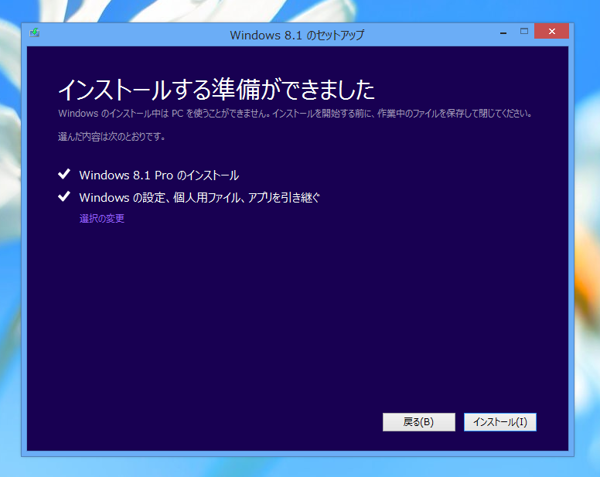
Task: Click checkmark beside Windows の設定 line
Action: pos(64,196)
